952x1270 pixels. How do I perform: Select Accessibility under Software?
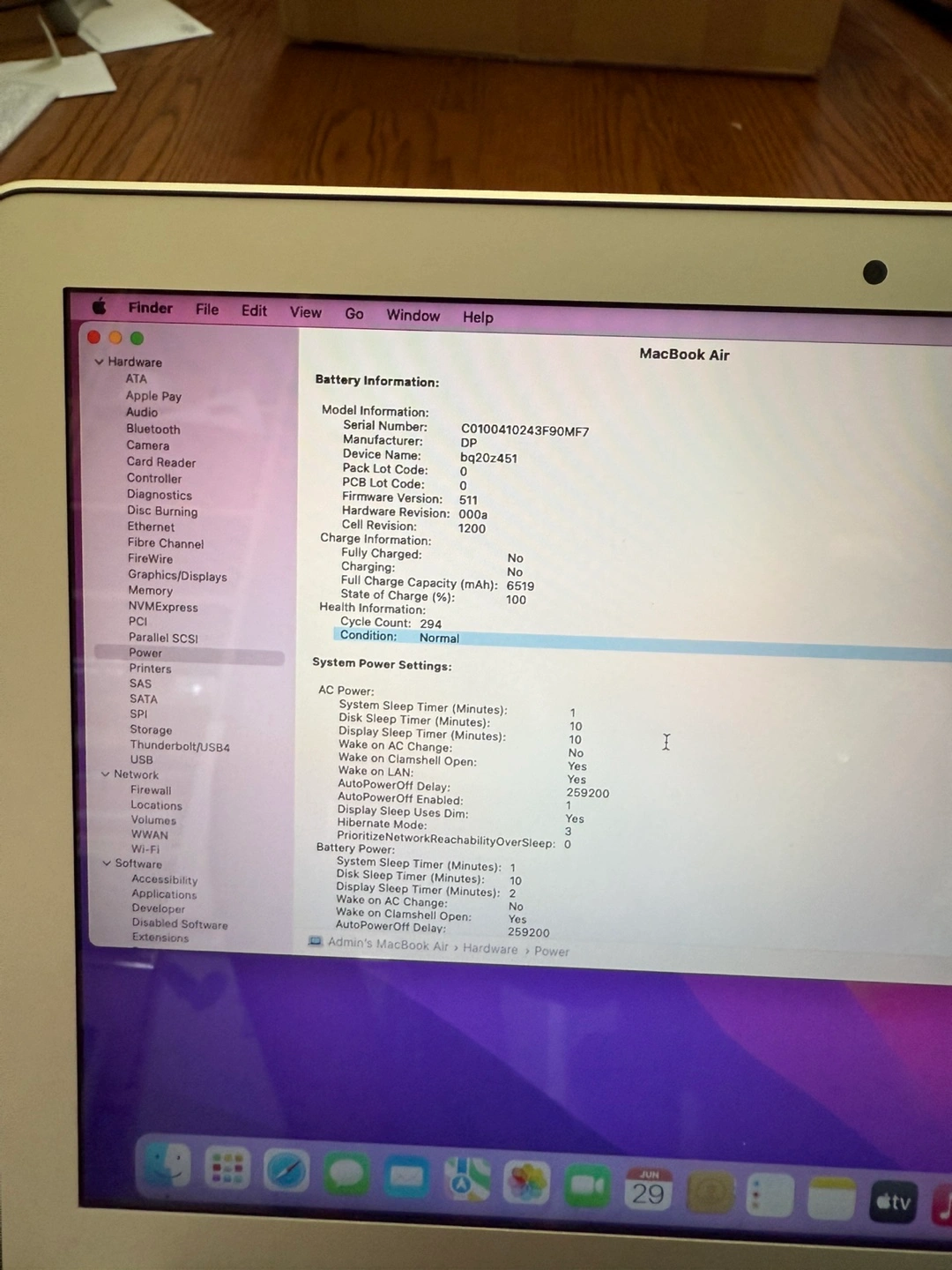point(164,879)
